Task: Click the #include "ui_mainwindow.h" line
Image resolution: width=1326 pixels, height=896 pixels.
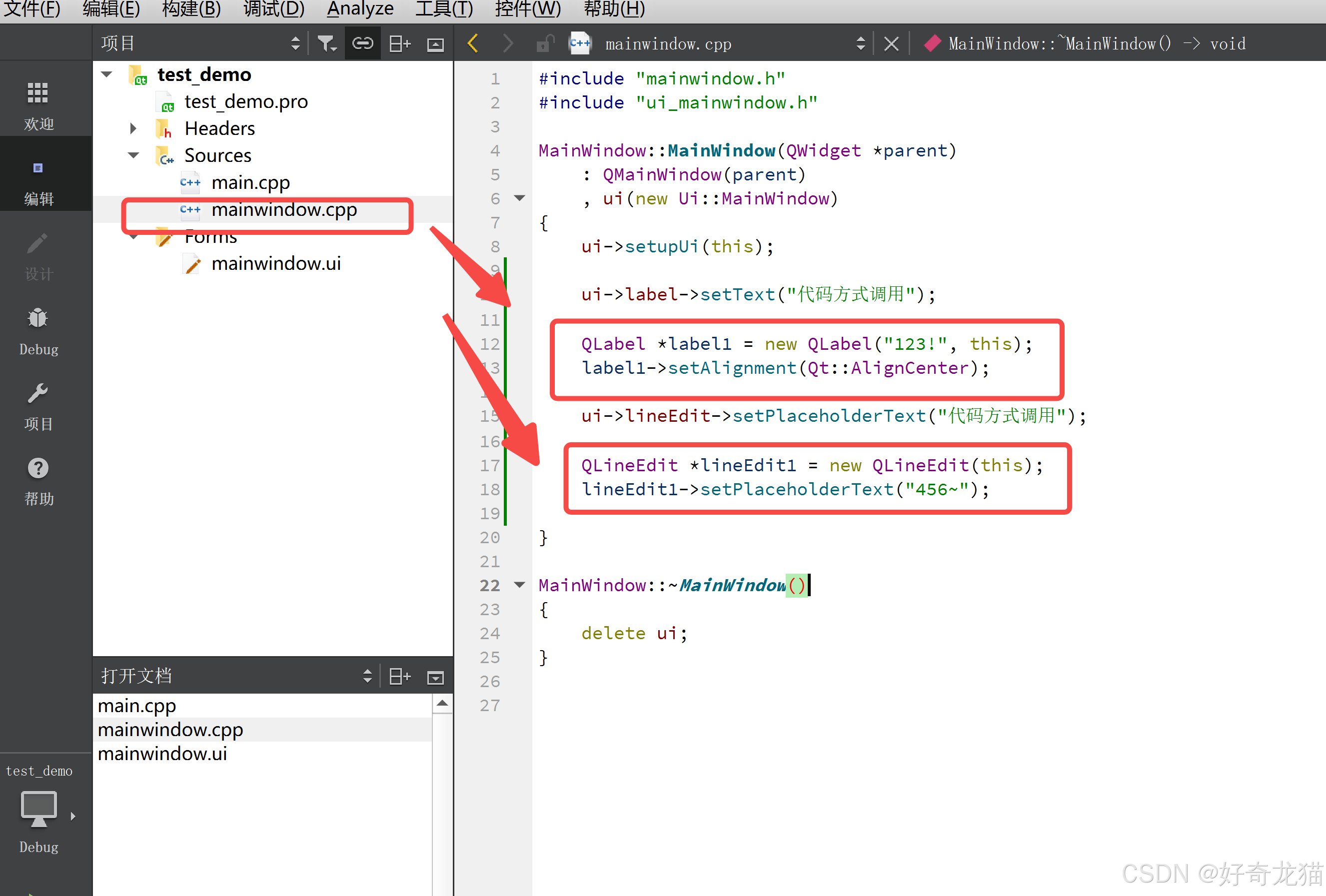Action: click(x=678, y=102)
